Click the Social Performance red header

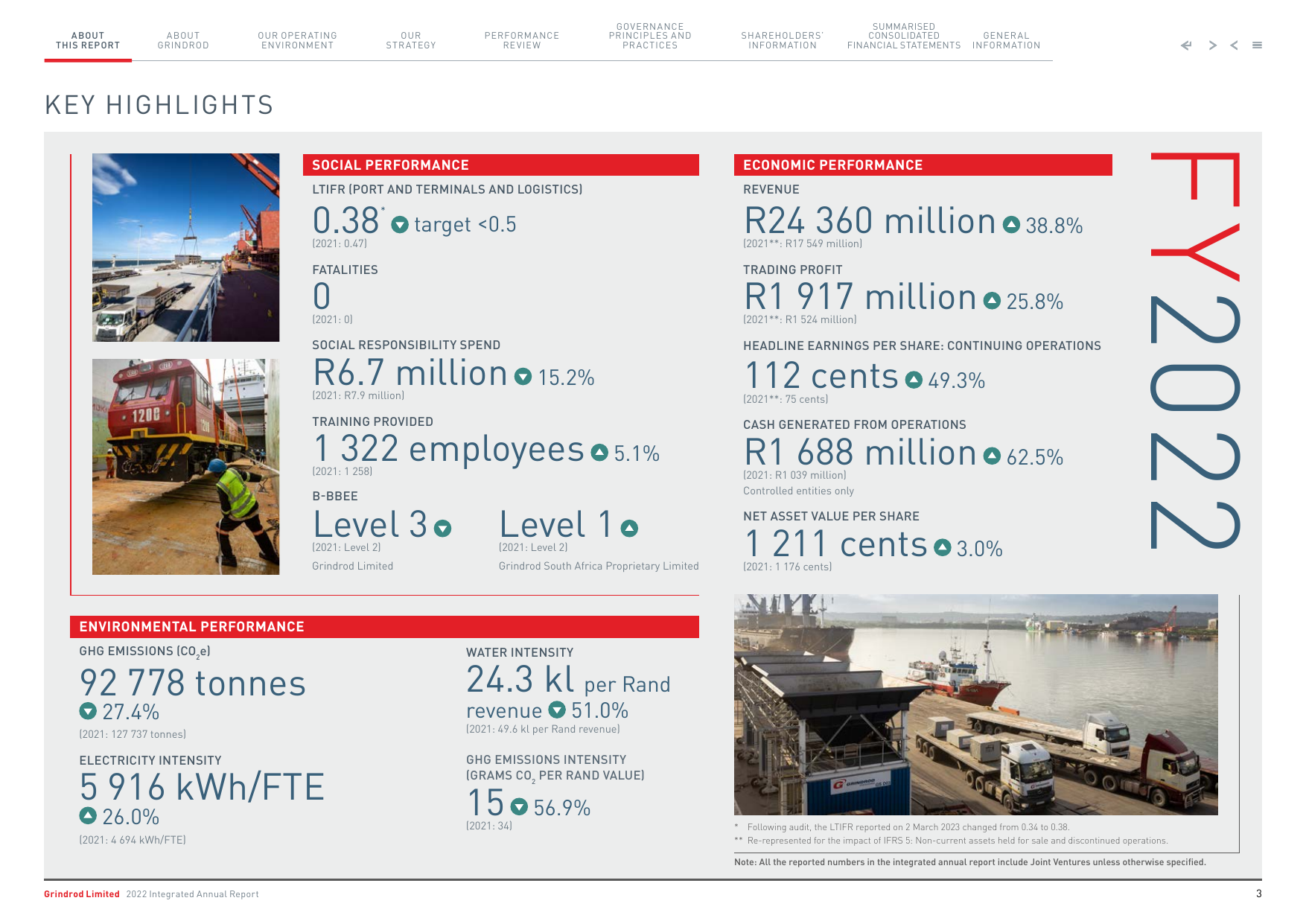pyautogui.click(x=501, y=165)
